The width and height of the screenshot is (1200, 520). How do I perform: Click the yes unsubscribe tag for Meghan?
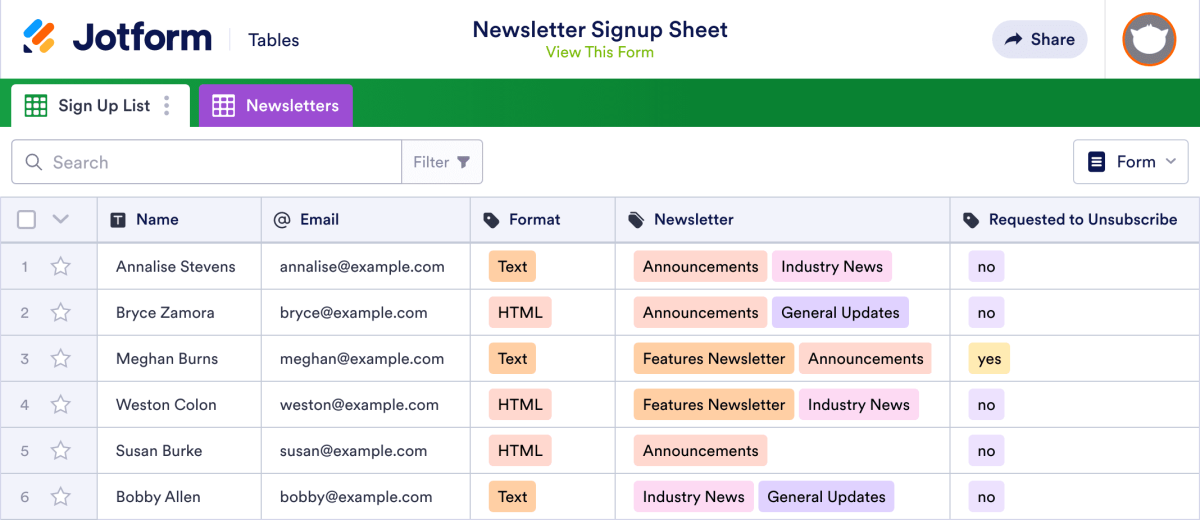(989, 358)
